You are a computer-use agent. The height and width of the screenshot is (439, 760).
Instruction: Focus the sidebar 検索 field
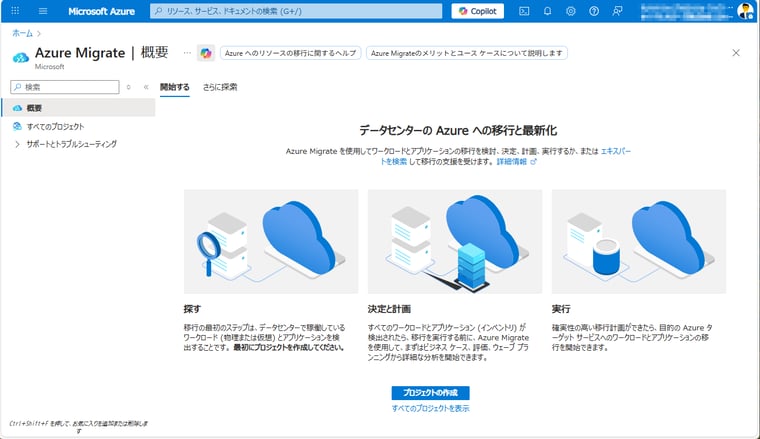pos(64,87)
